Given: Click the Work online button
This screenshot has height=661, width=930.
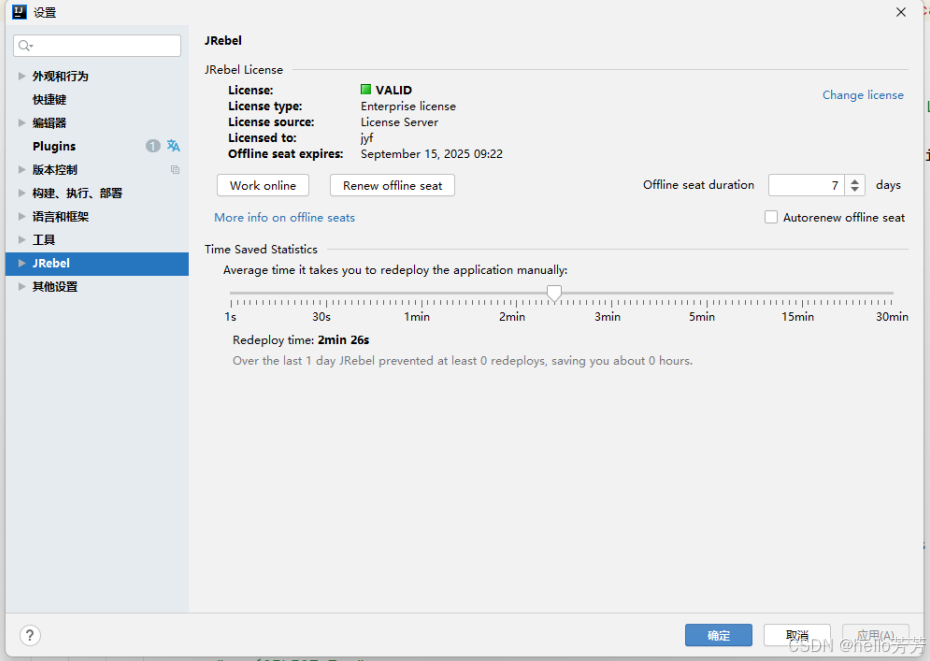Looking at the screenshot, I should coord(263,185).
